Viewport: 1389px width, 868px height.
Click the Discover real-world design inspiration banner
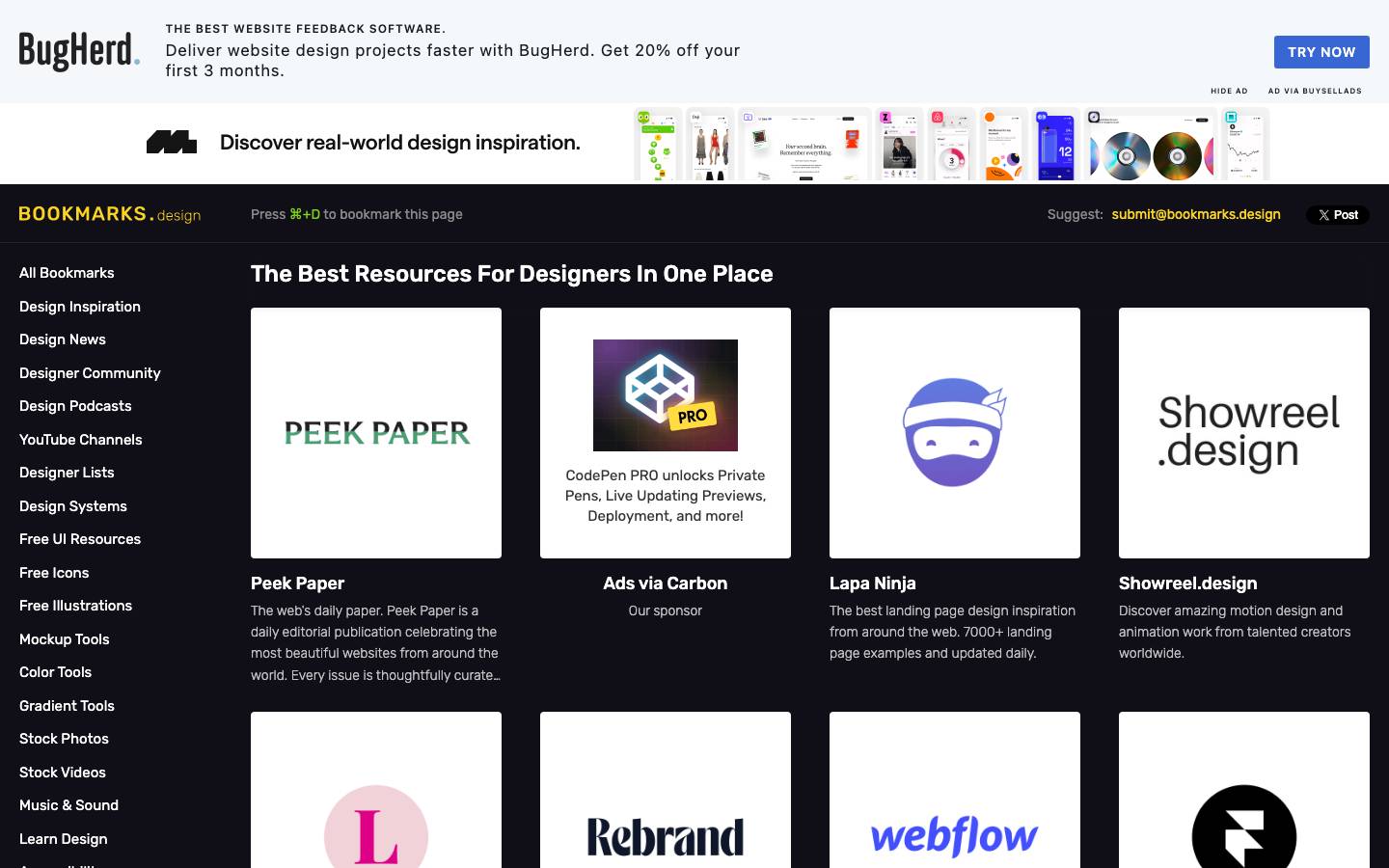tap(400, 143)
